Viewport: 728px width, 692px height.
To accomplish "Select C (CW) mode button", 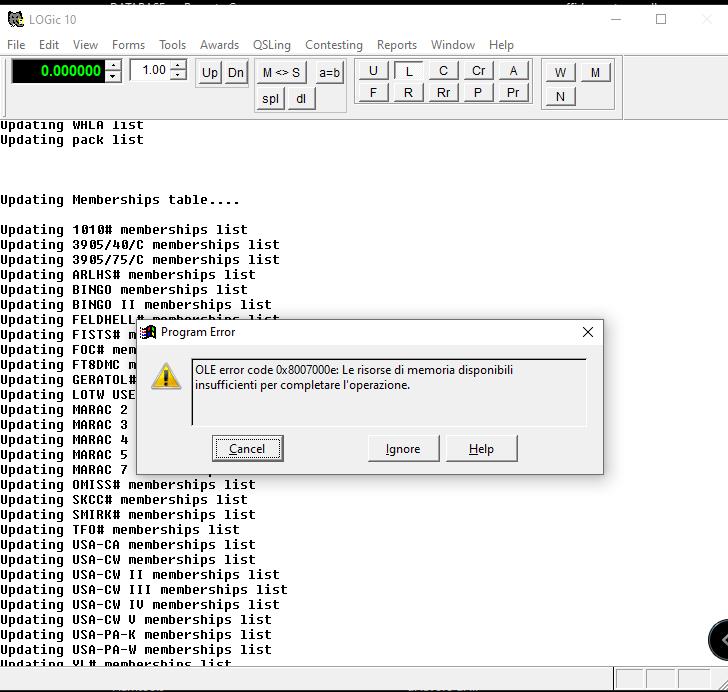I will (443, 71).
